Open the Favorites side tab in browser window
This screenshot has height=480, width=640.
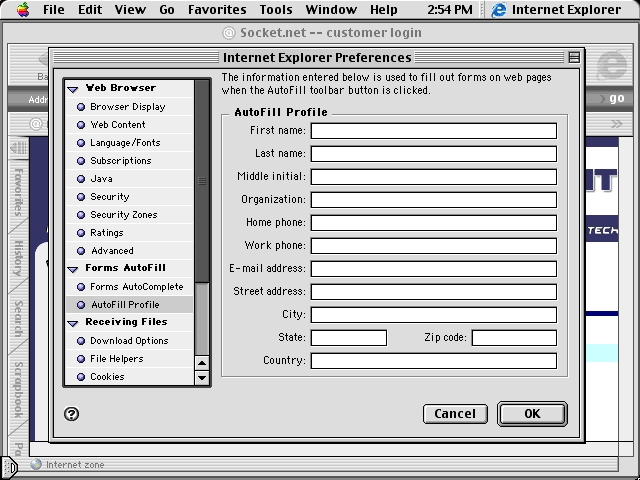point(18,192)
